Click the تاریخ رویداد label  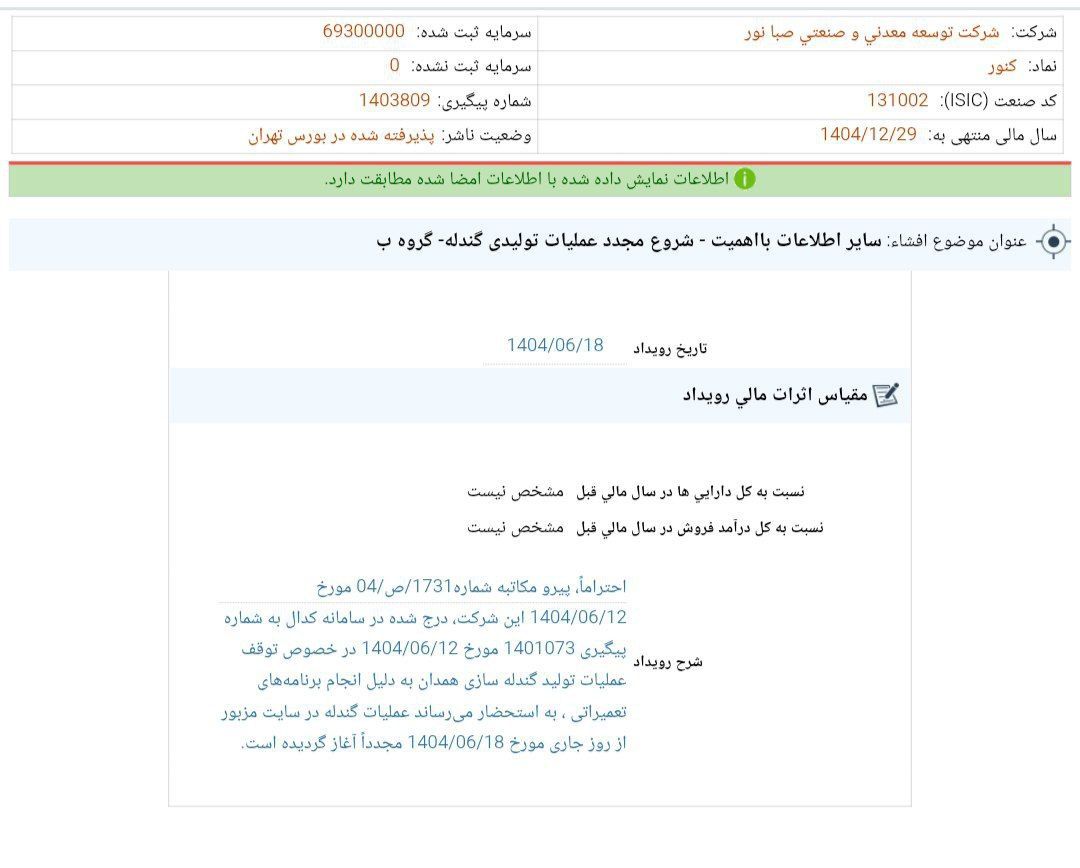point(670,349)
